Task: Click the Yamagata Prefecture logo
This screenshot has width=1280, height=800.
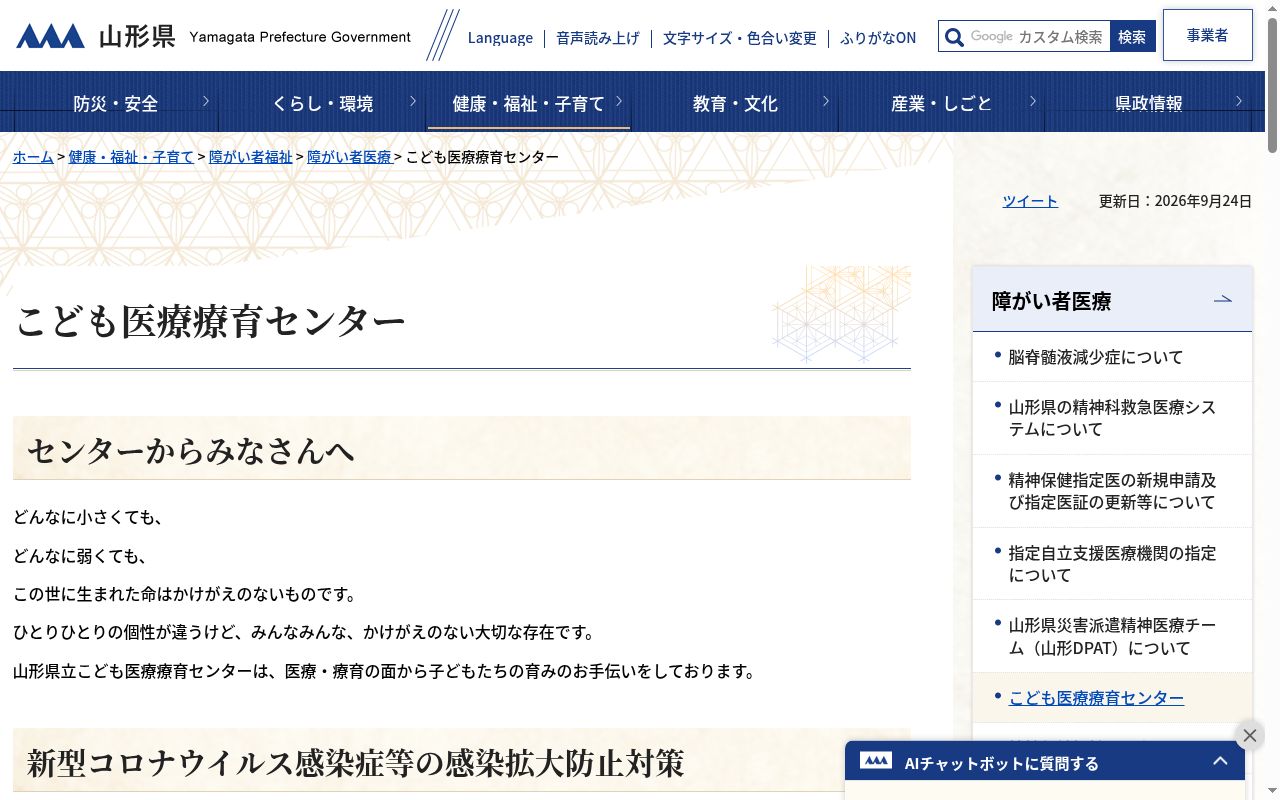Action: 213,37
